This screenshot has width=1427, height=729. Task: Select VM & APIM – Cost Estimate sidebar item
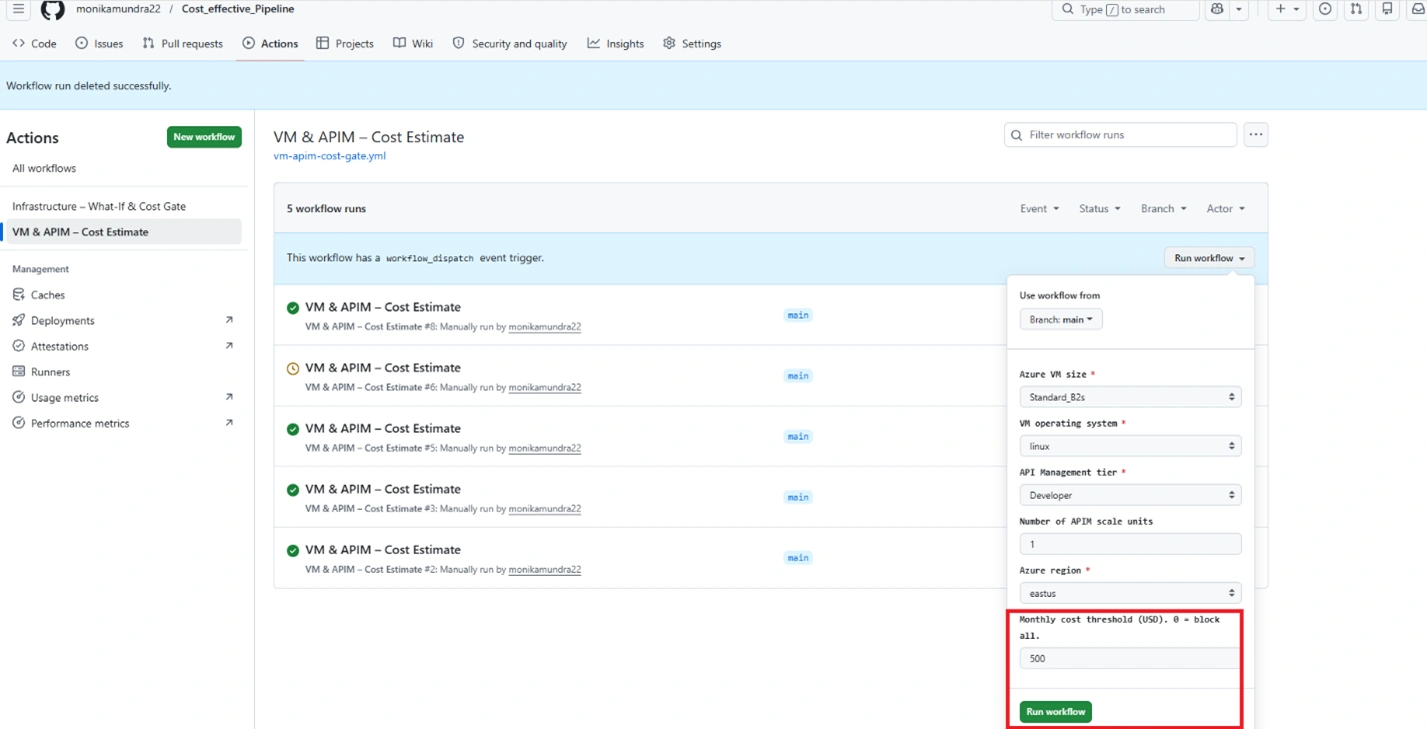click(x=122, y=232)
